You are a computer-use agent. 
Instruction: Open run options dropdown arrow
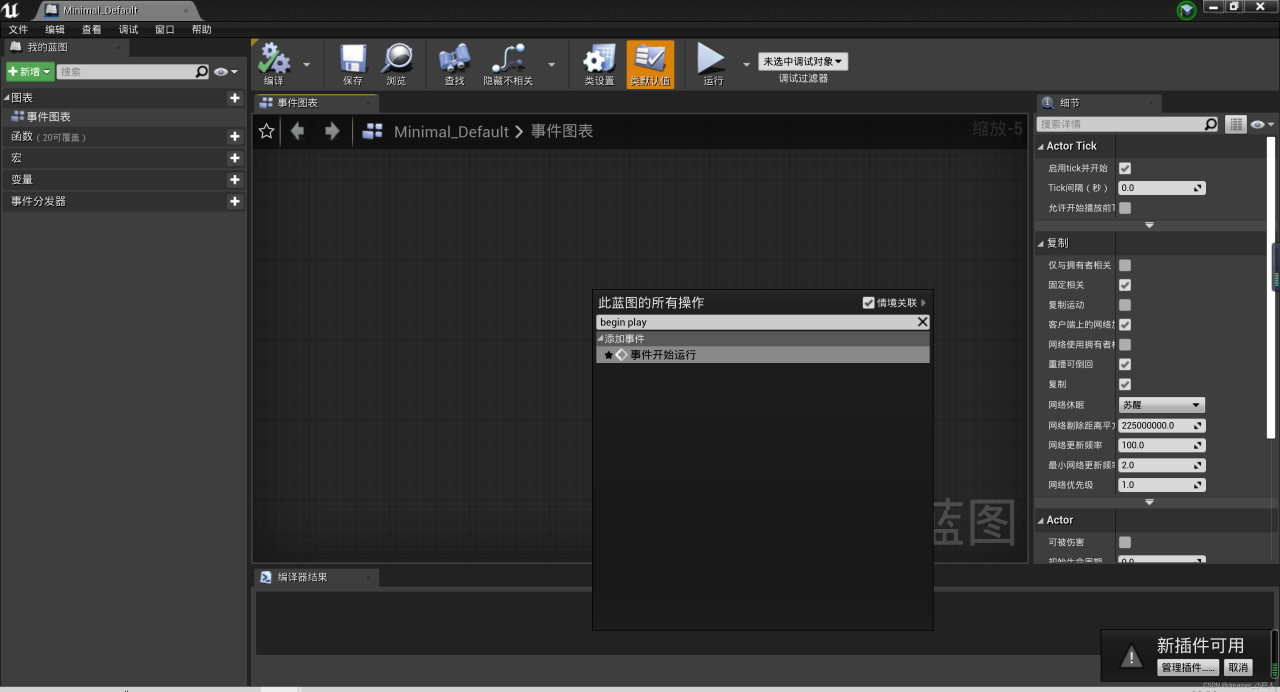point(746,64)
